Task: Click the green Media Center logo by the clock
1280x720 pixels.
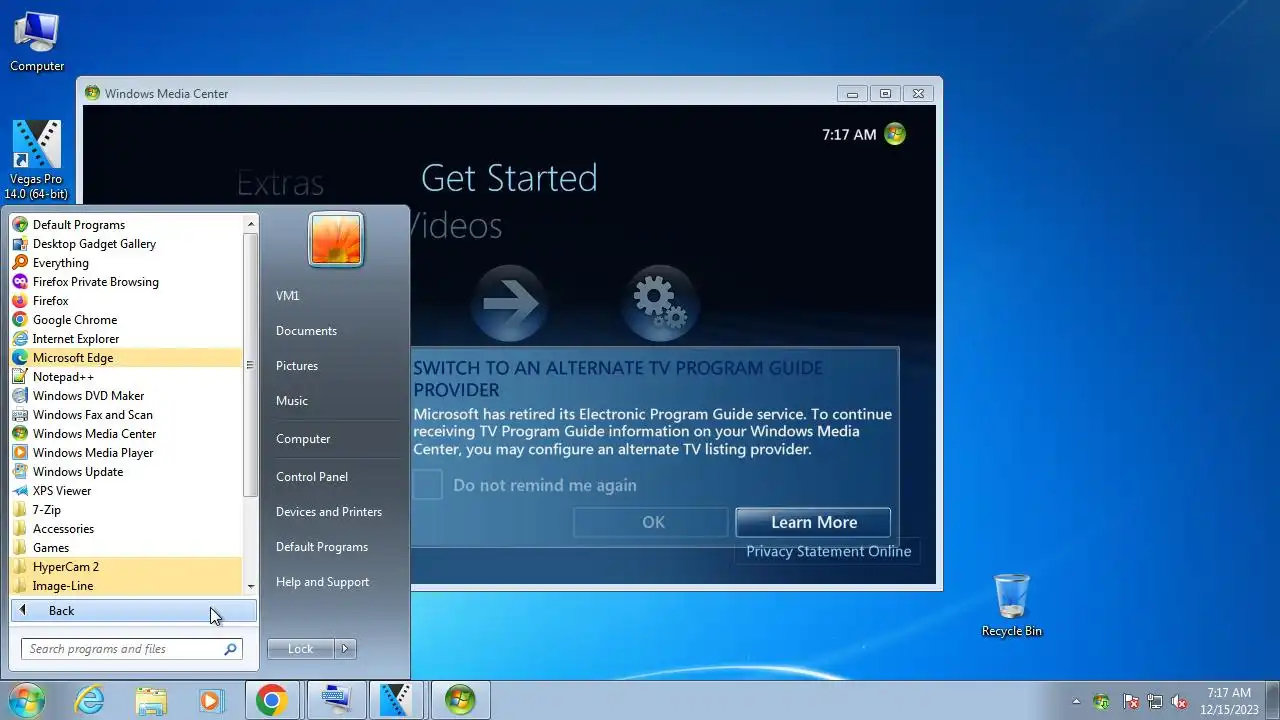Action: tap(895, 134)
